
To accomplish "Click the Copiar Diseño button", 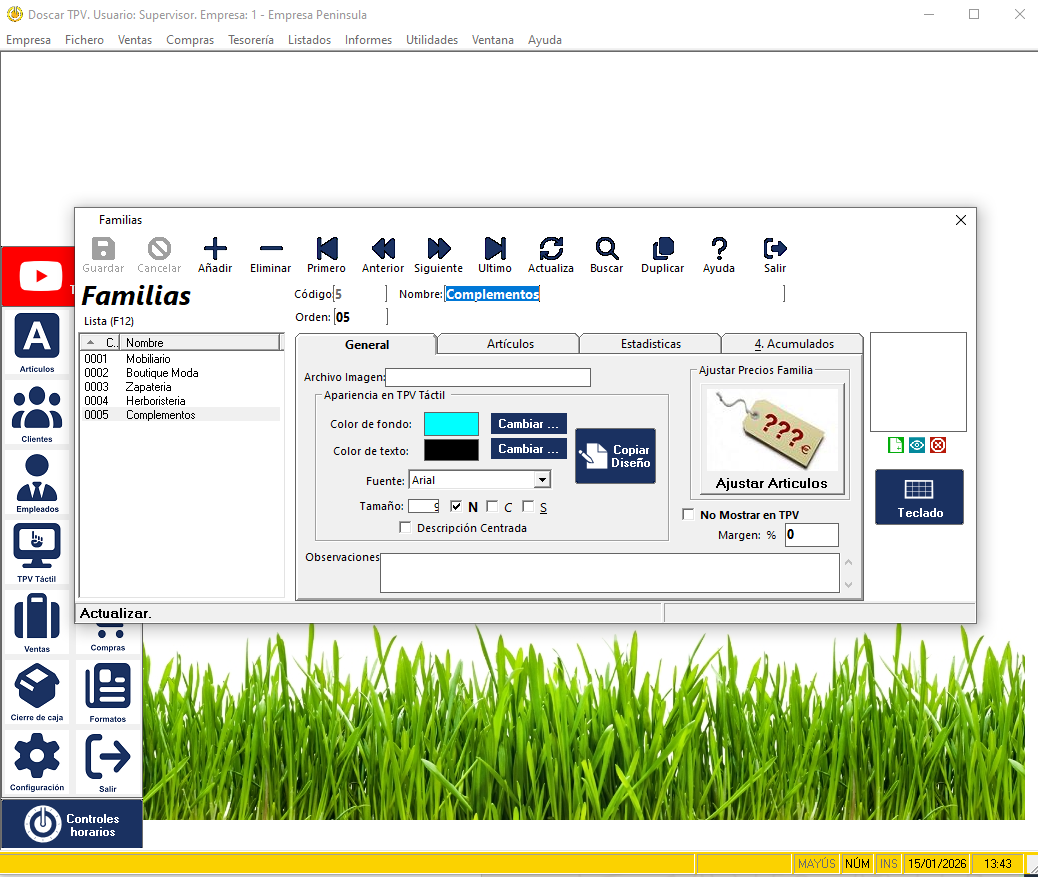I will (x=615, y=456).
